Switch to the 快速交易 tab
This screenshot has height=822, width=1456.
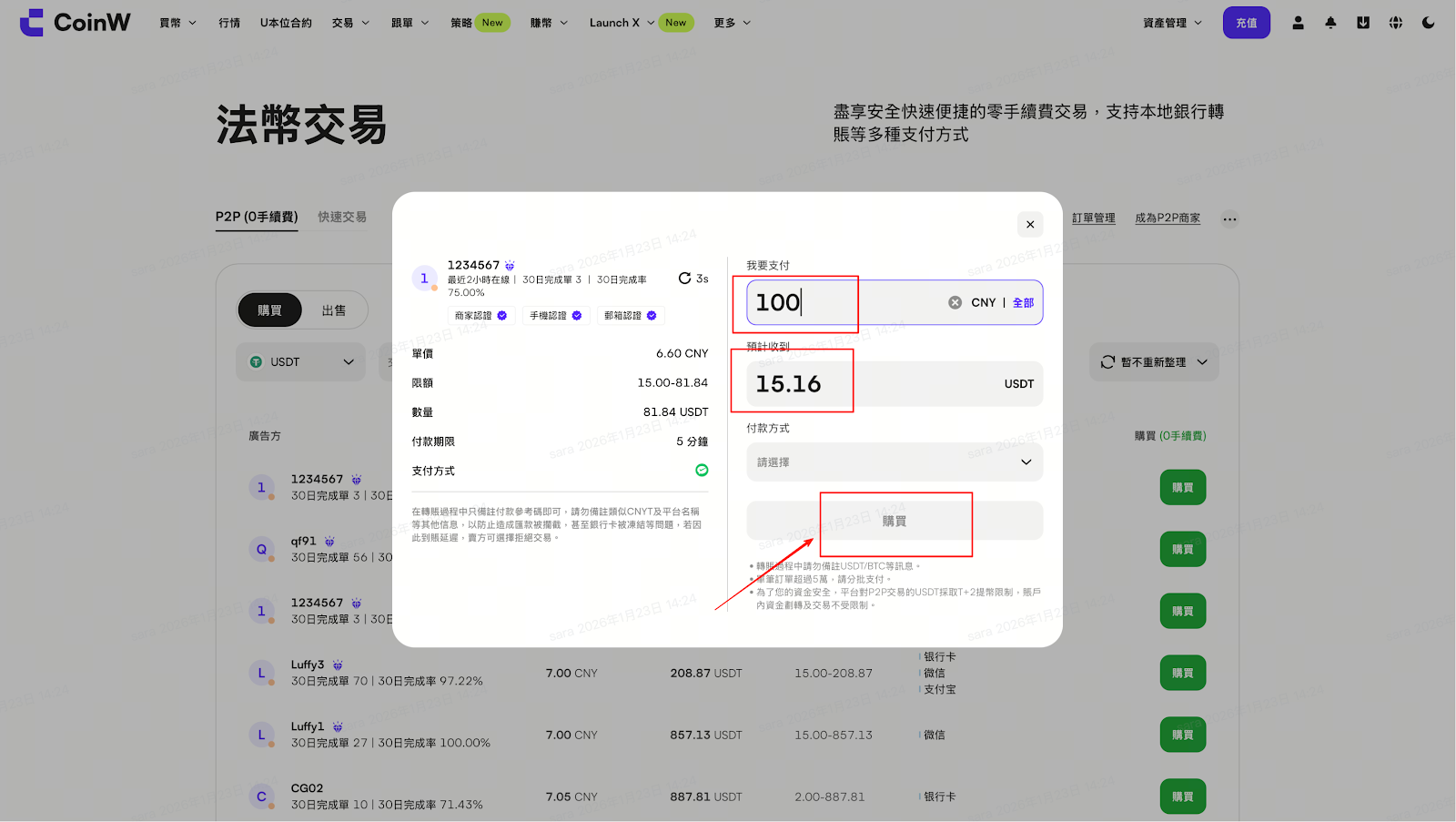click(342, 217)
